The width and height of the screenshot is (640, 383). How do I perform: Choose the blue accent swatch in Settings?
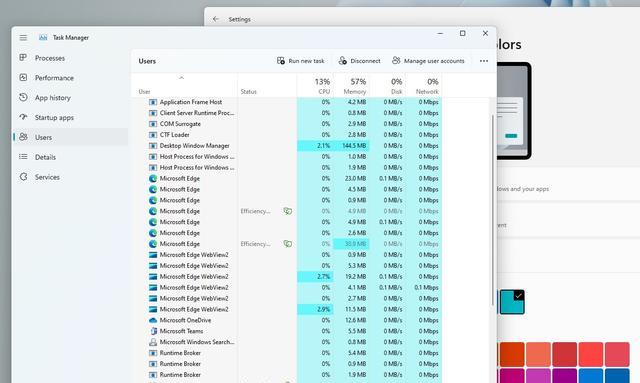tap(591, 376)
